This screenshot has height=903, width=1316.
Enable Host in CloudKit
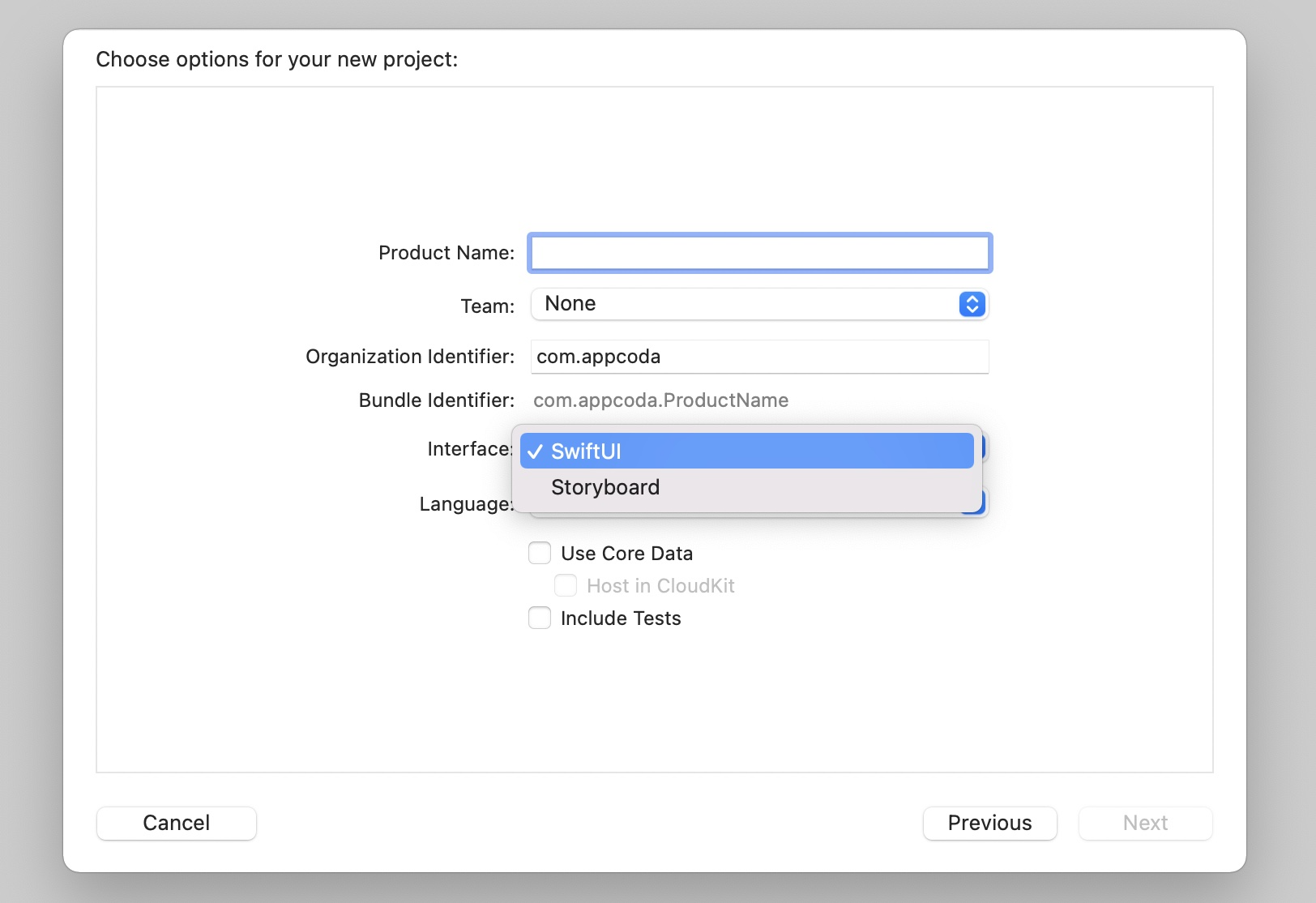566,585
